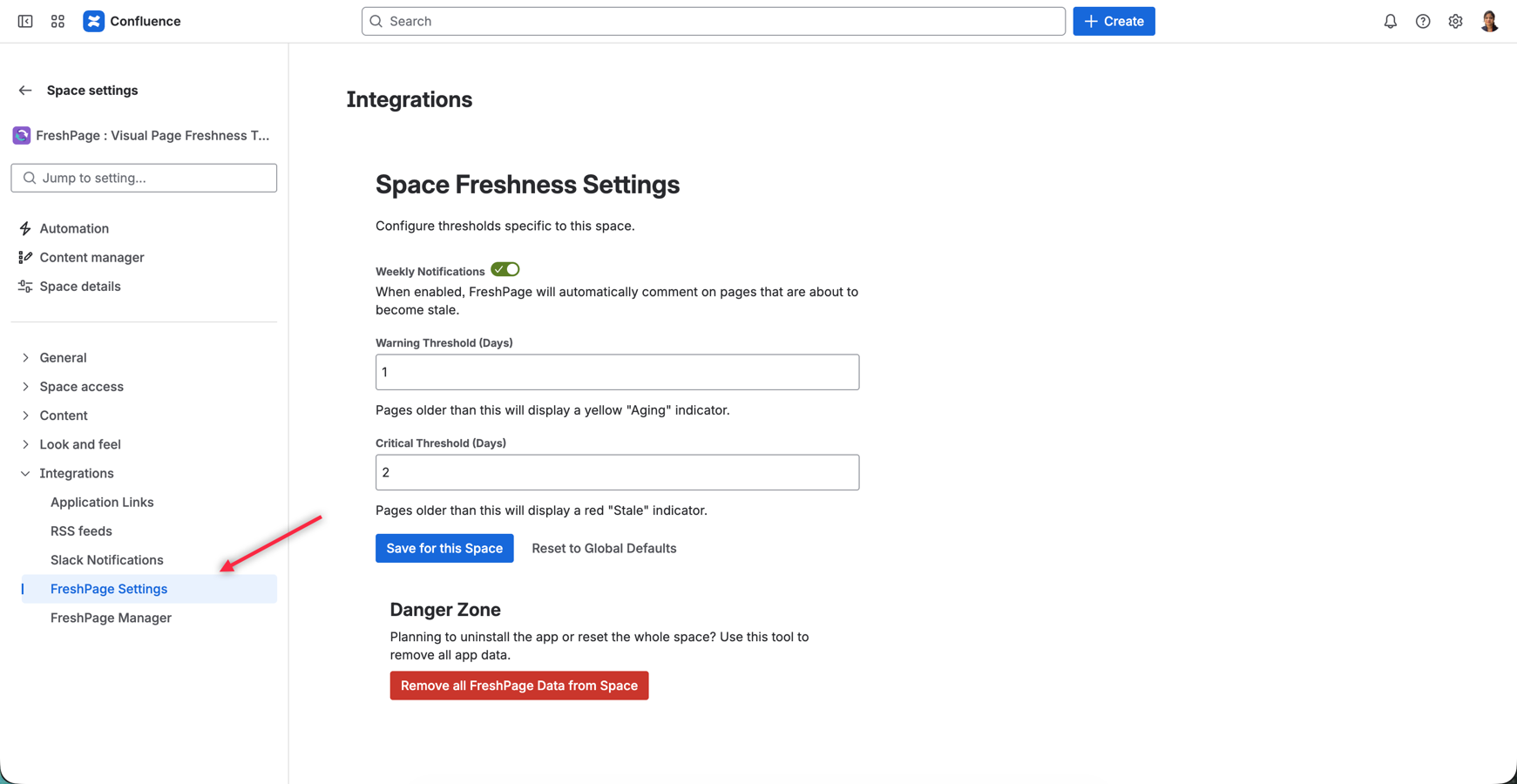Click Remove all FreshPage Data from Space
This screenshot has height=784, width=1517.
point(518,686)
